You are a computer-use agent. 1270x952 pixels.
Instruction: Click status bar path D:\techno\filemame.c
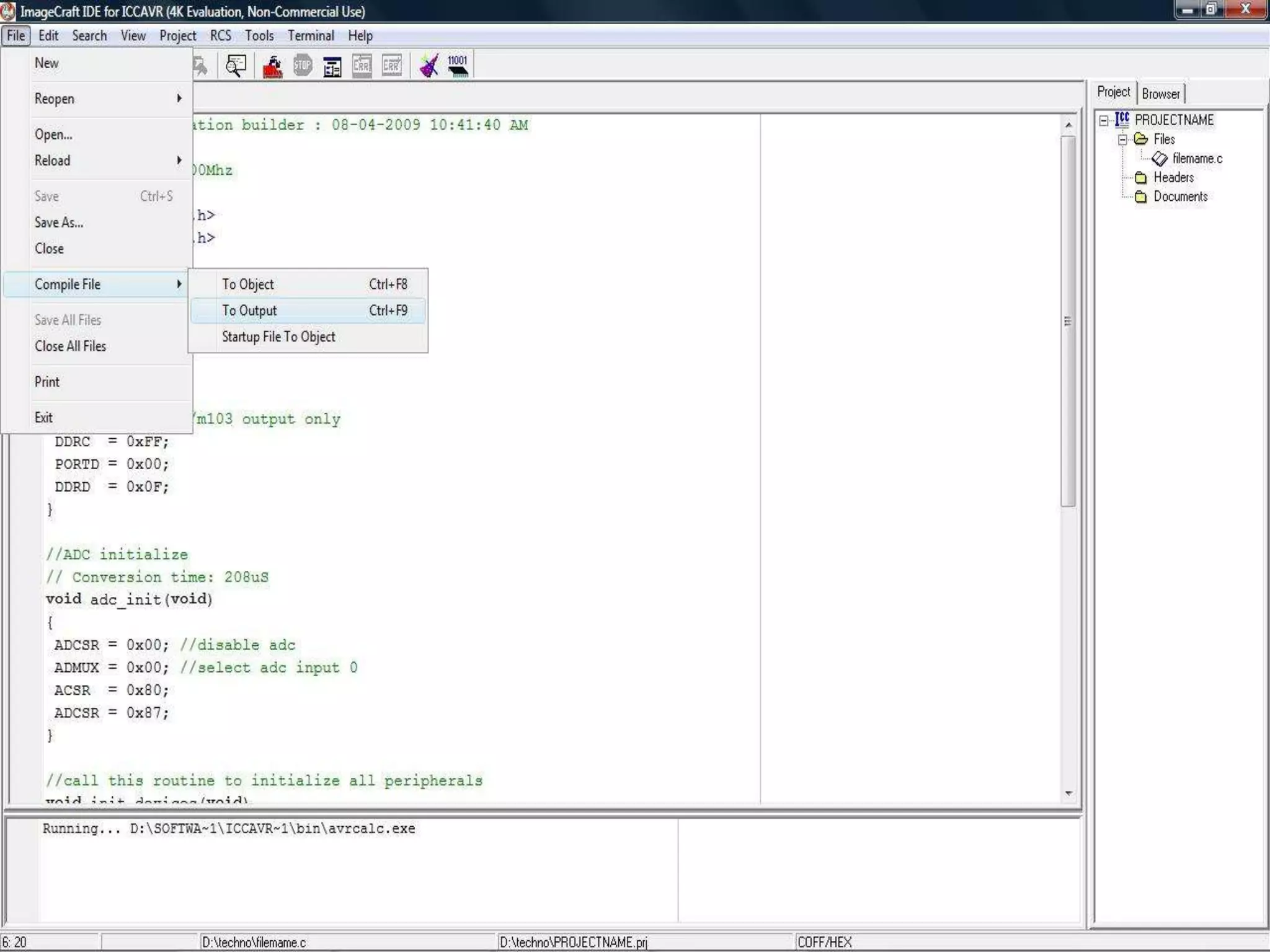click(x=254, y=943)
